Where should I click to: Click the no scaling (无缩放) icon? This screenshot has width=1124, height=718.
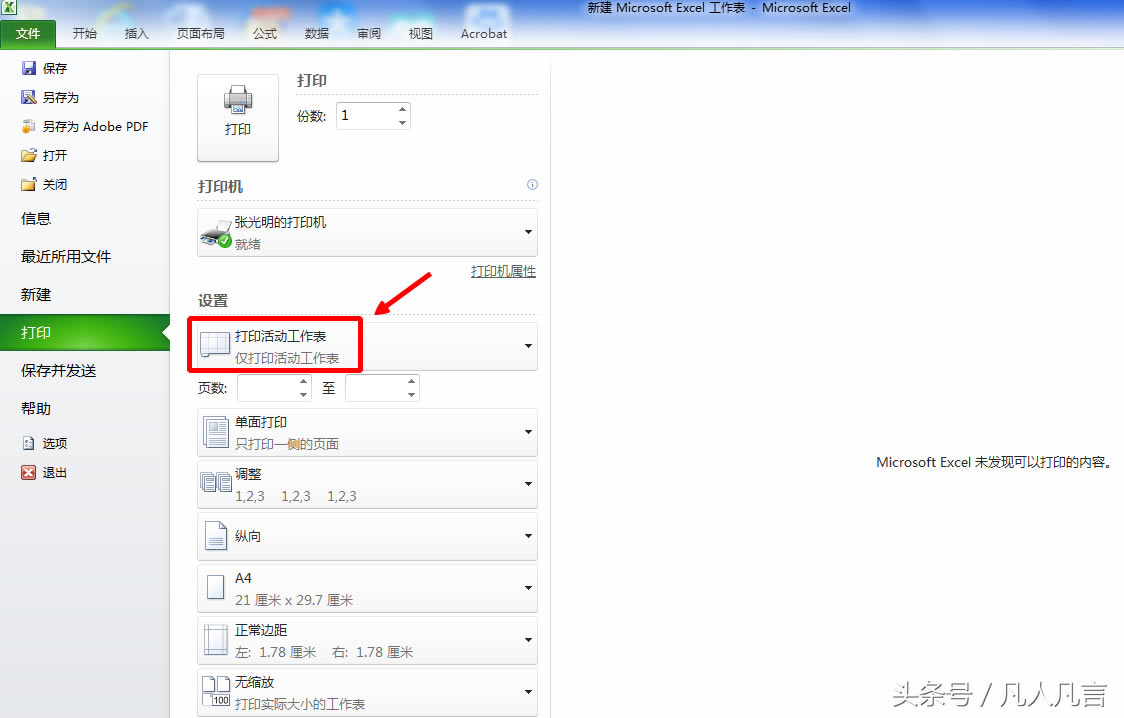click(216, 691)
